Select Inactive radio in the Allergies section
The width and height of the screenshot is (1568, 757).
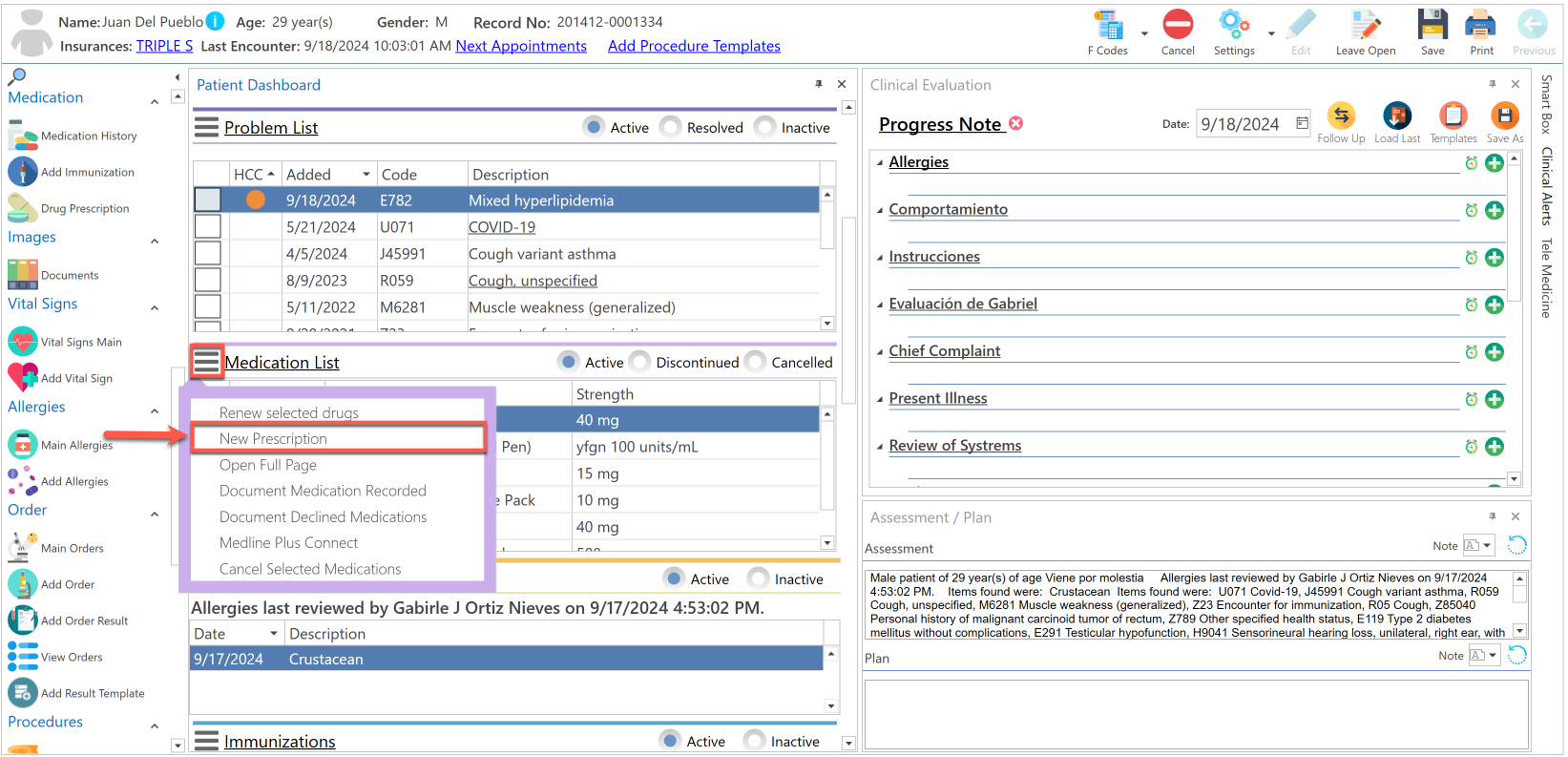(x=759, y=578)
